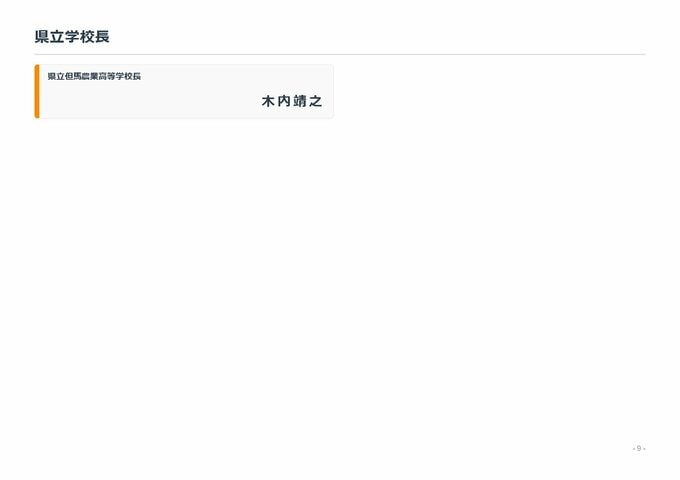Click 県立 at the start of the heading

coord(49,36)
